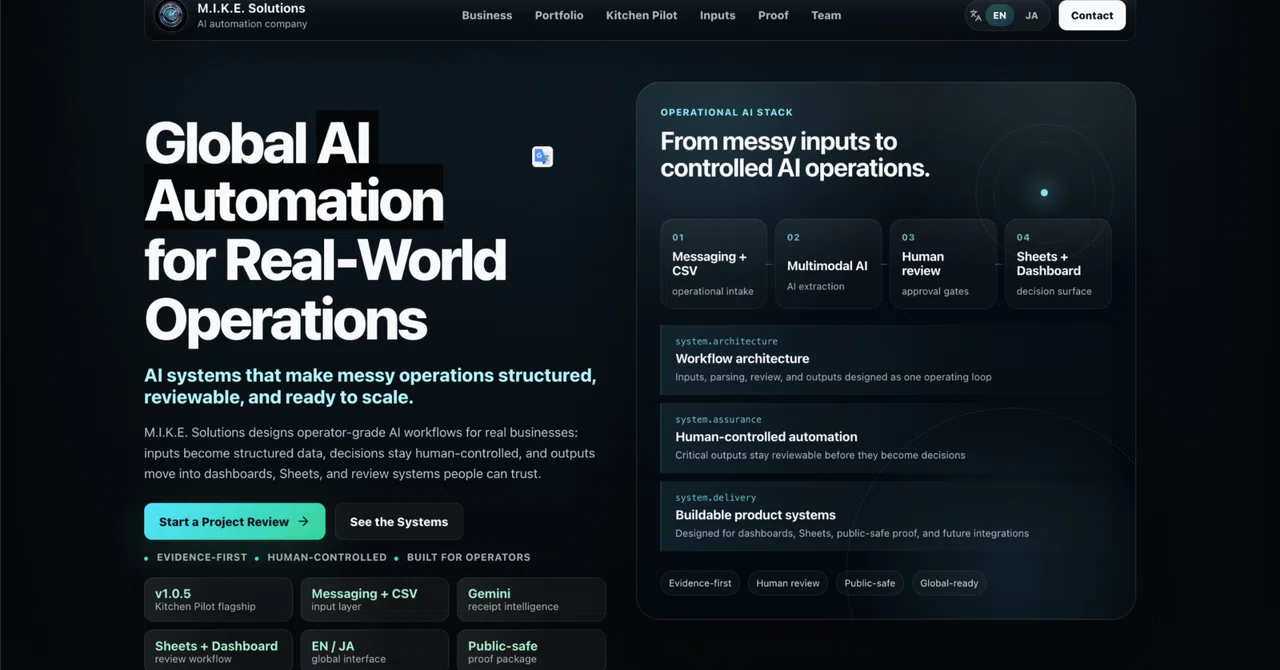Click the From messy inputs heading

click(x=795, y=154)
